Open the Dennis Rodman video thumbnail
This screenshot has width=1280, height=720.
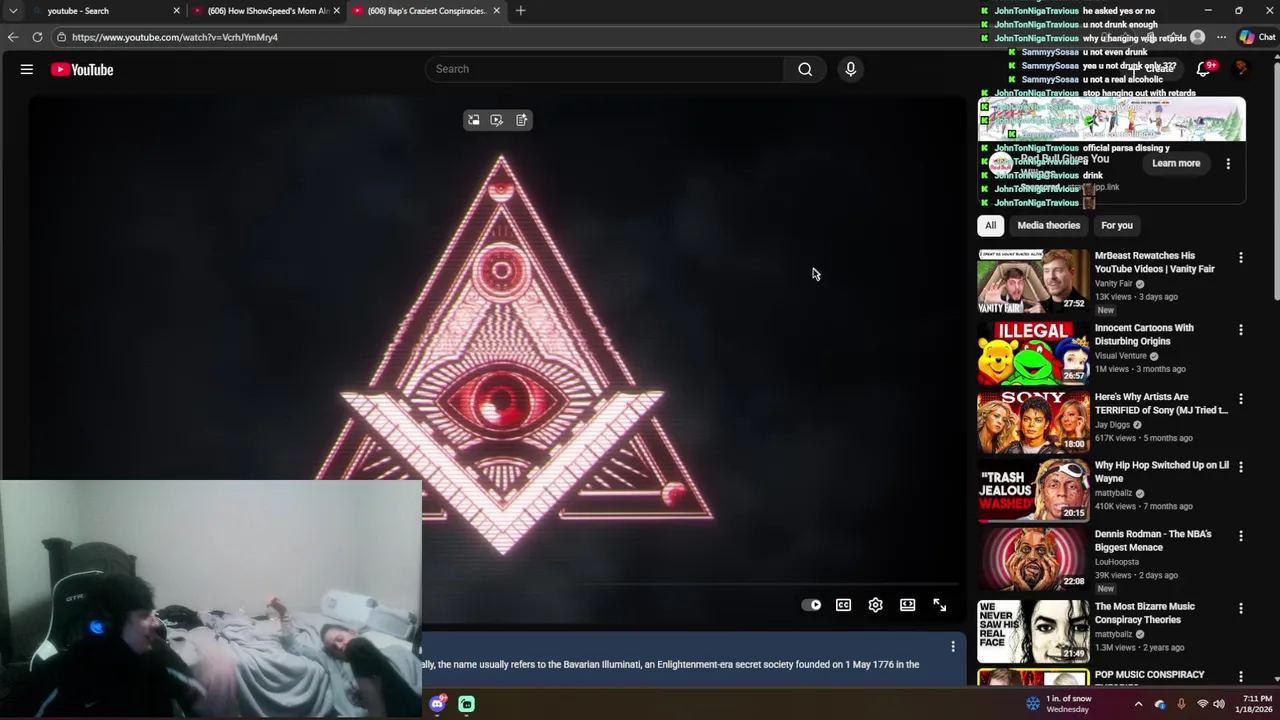tap(1033, 559)
